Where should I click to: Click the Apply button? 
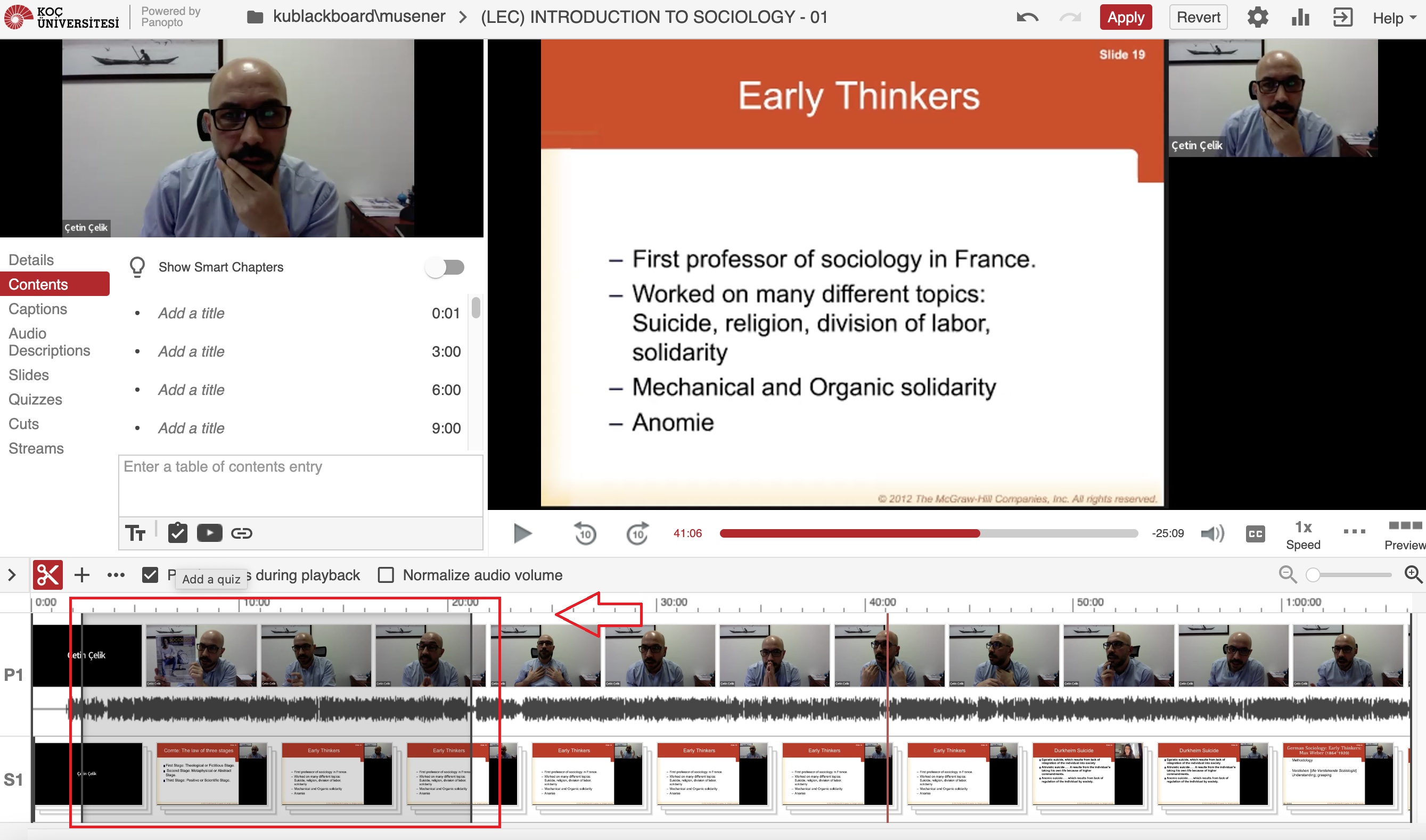click(x=1125, y=18)
